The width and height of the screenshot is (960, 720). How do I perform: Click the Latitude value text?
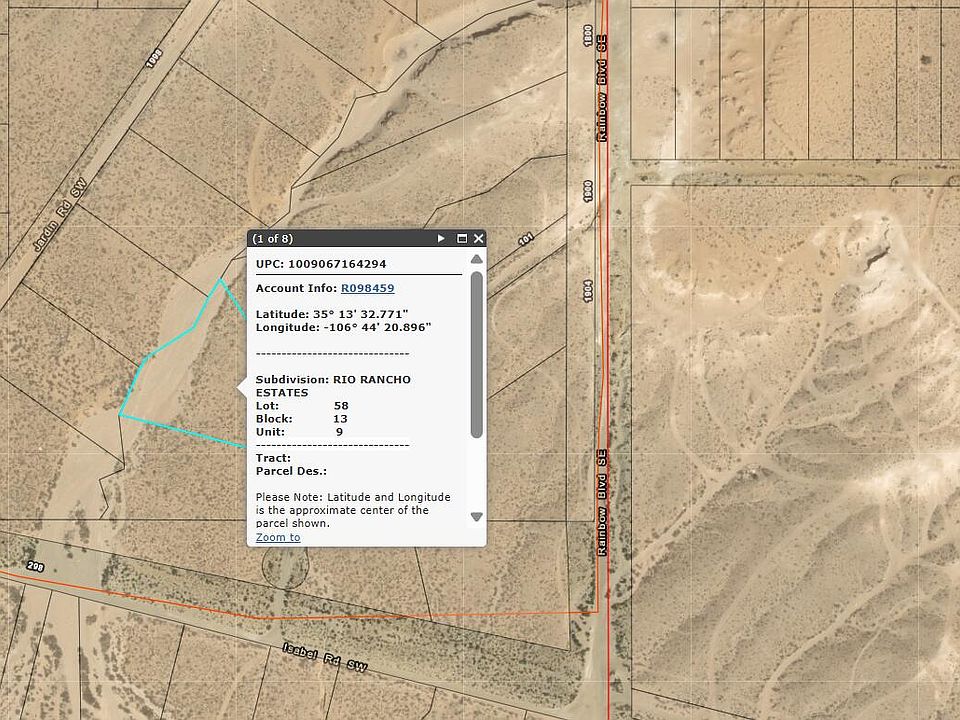pyautogui.click(x=361, y=314)
